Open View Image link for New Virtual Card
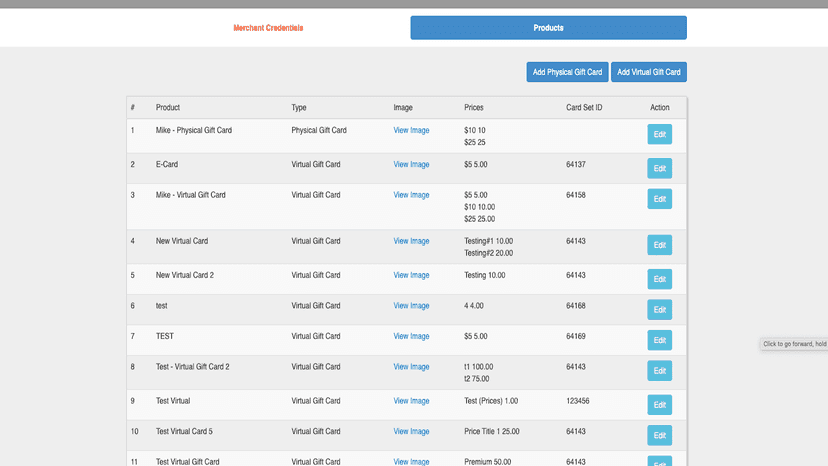 tap(411, 241)
